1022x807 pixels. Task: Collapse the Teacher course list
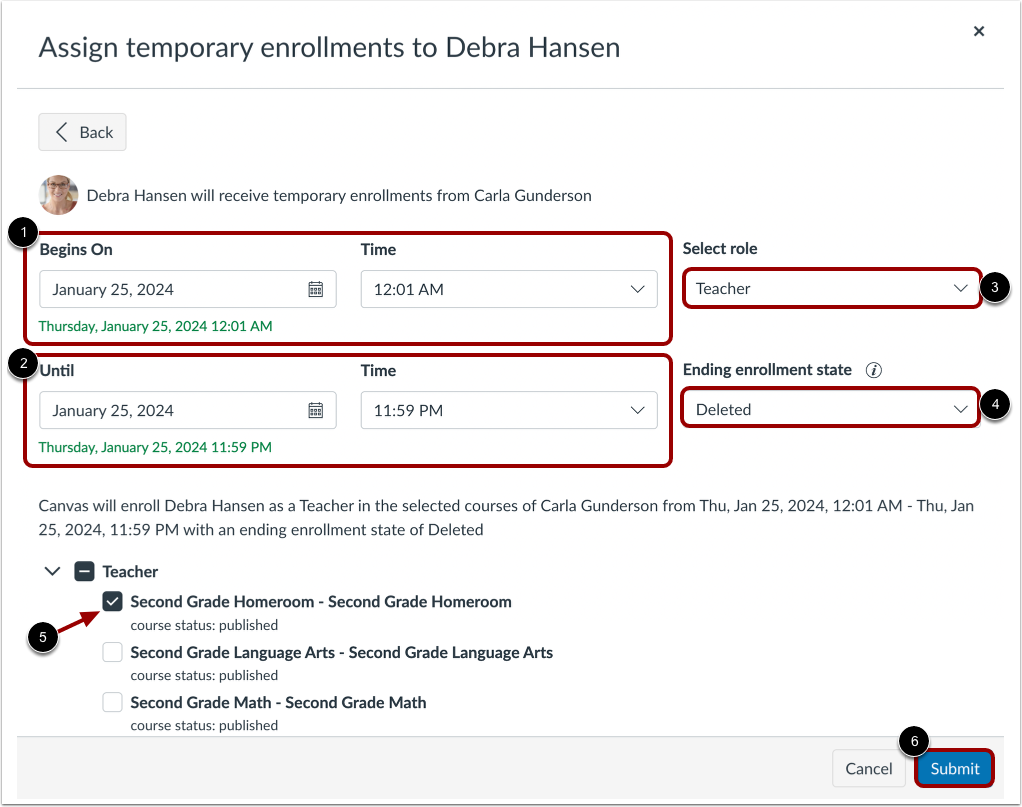(x=52, y=571)
